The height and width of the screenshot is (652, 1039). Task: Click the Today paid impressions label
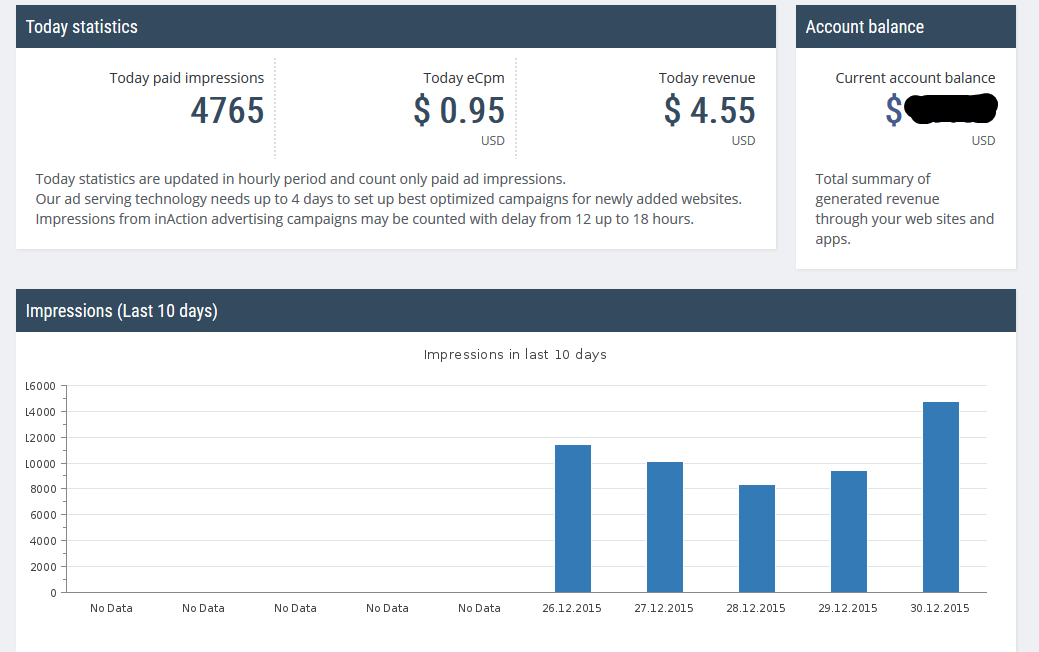pos(187,78)
